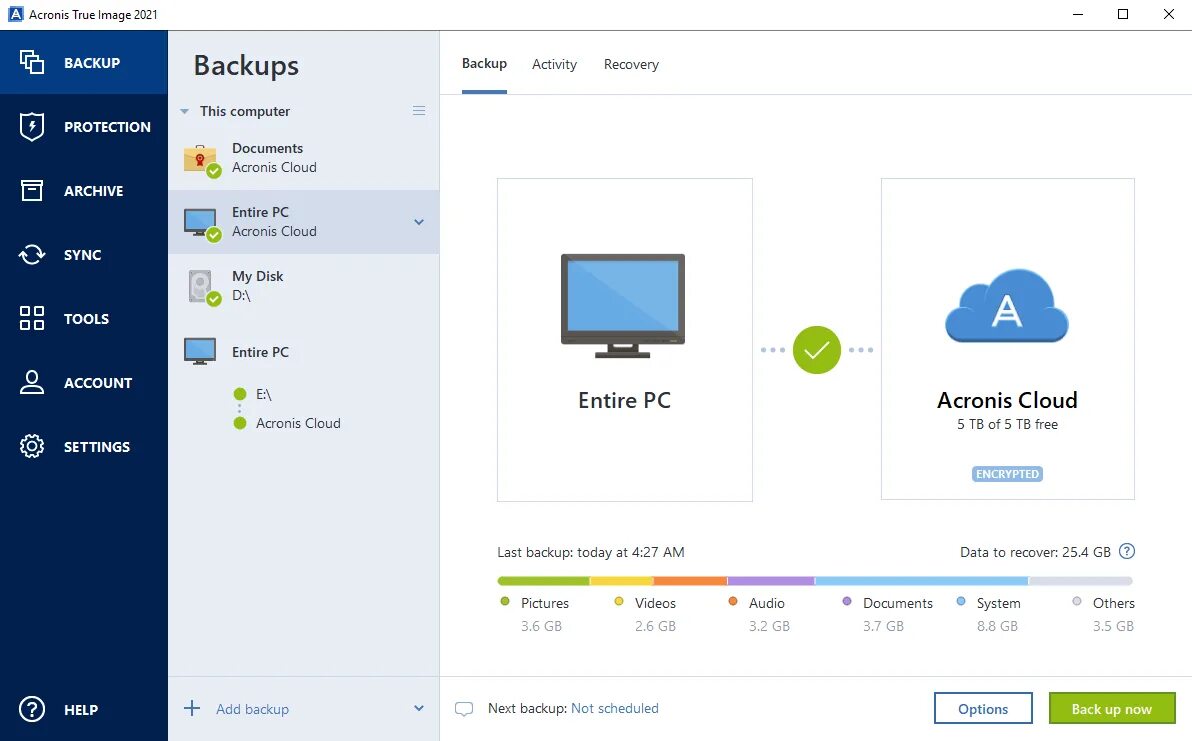This screenshot has width=1192, height=741.
Task: Click the green Pictures segment of data bar
Action: pos(544,581)
